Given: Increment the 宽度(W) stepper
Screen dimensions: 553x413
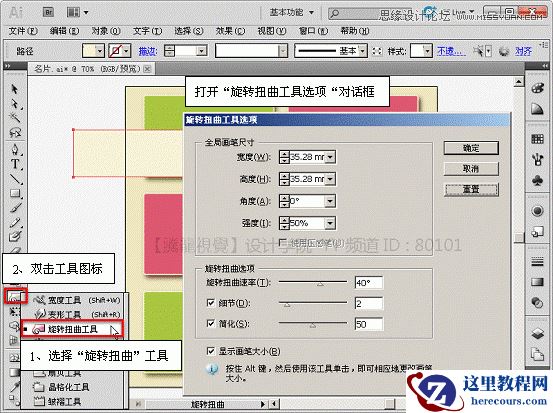Looking at the screenshot, I should [x=284, y=154].
